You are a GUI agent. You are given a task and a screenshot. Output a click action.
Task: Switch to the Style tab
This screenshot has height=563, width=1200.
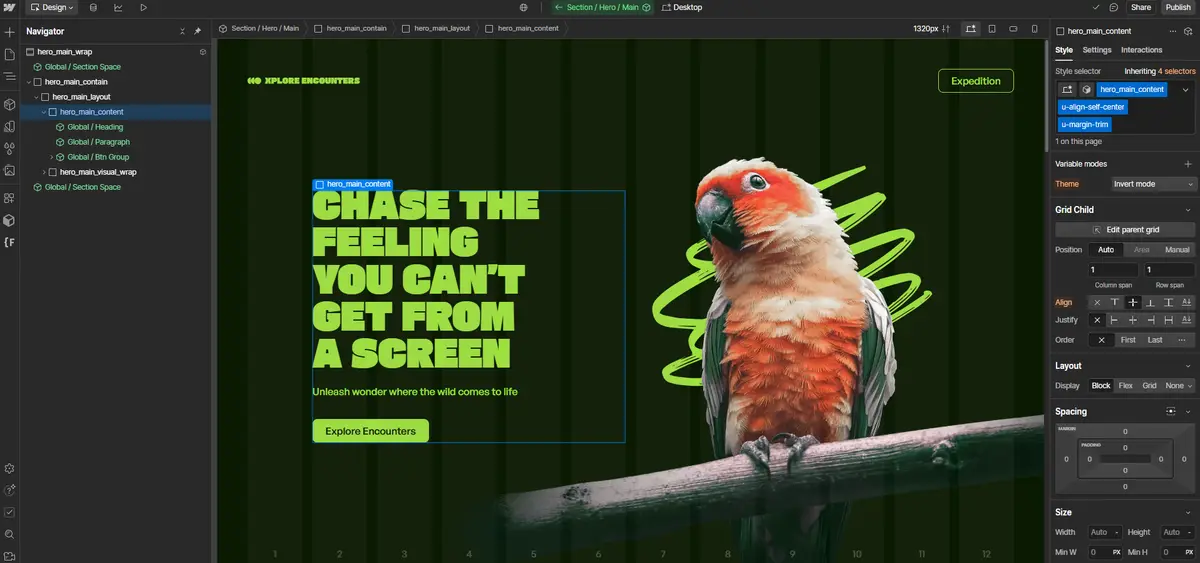click(1064, 50)
